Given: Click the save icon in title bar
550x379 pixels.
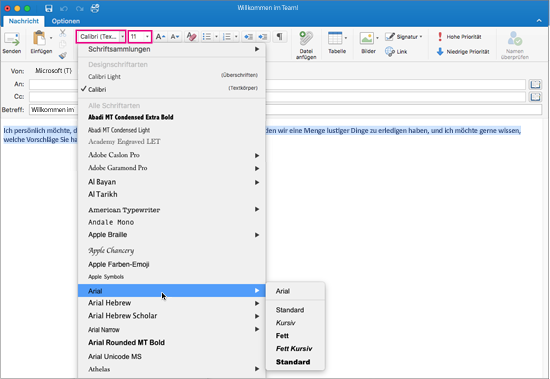Looking at the screenshot, I should (x=48, y=8).
